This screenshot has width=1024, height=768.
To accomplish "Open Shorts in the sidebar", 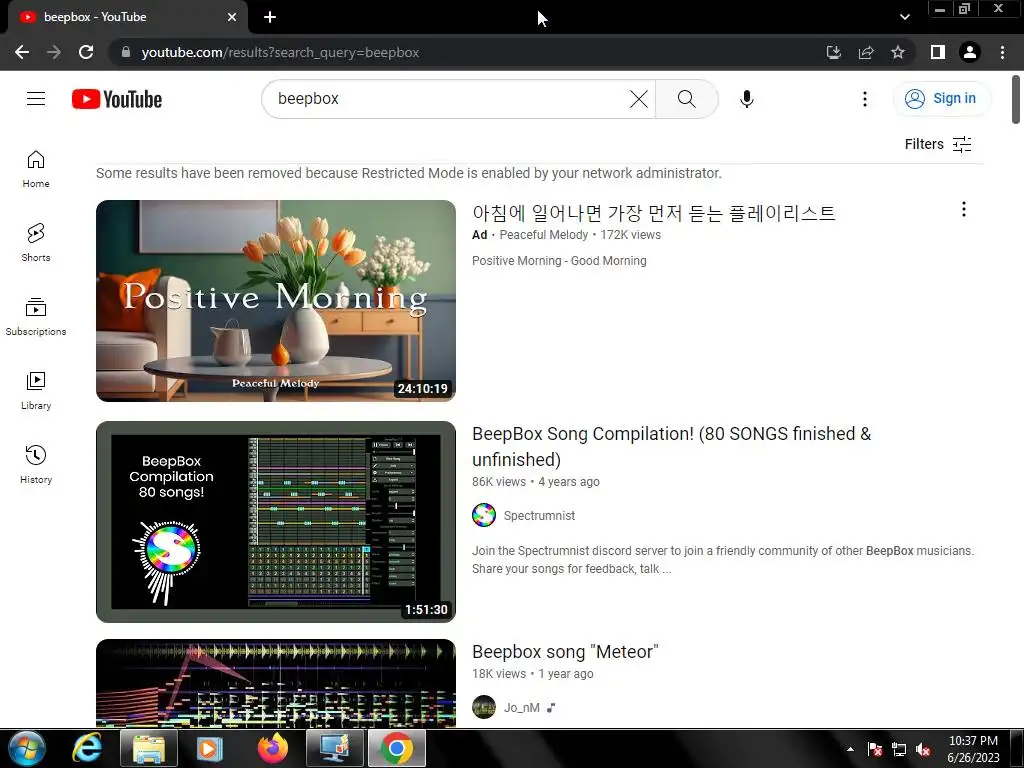I will [36, 243].
